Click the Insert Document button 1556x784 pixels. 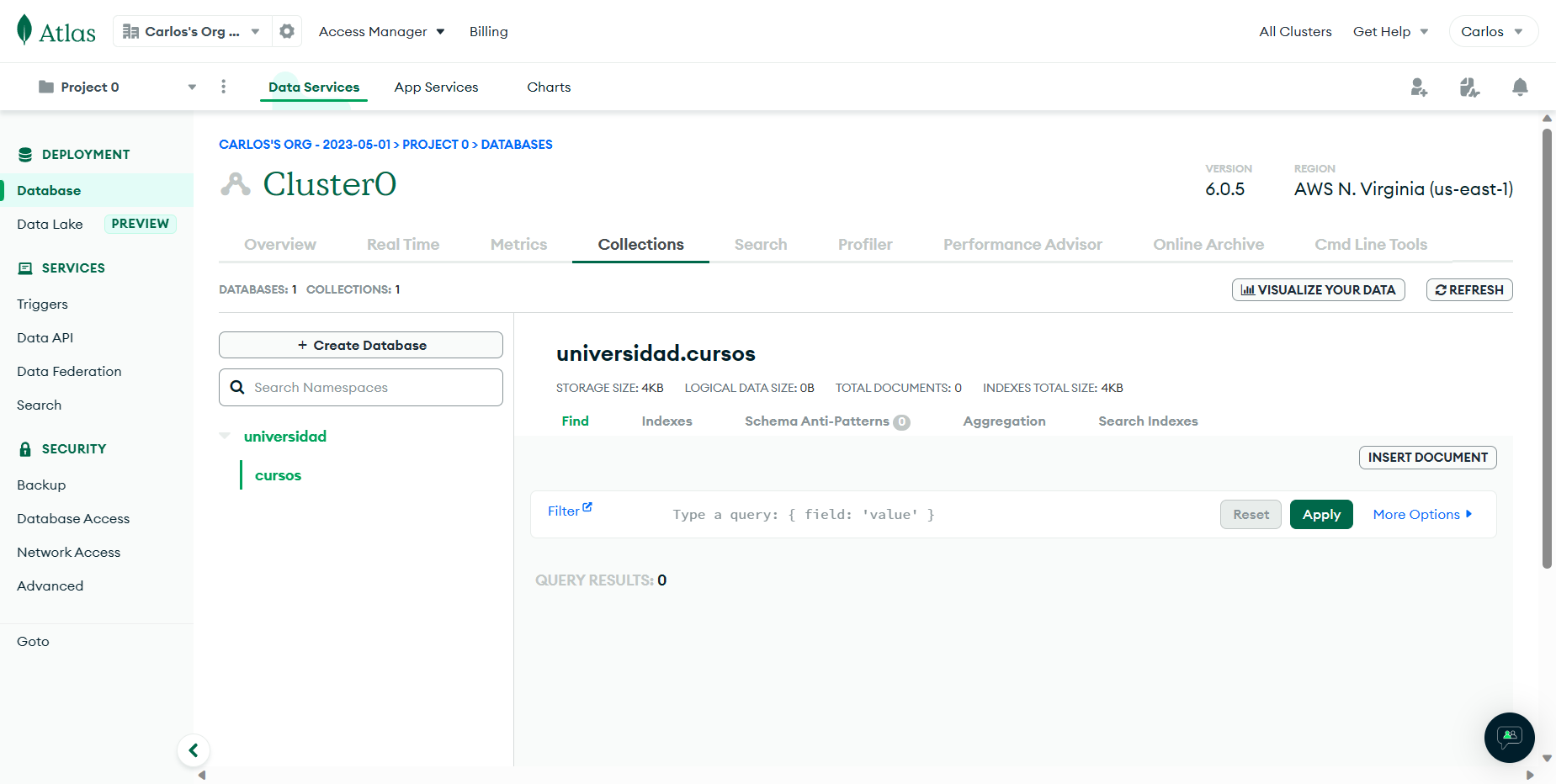pos(1427,457)
